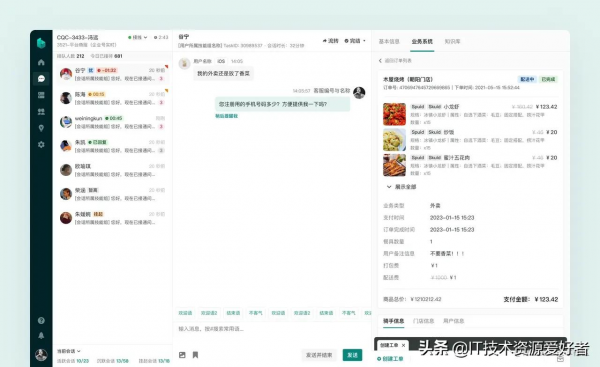Screen dimensions: 600x367
Task: Switch to the 业务系统 tab
Action: (x=422, y=41)
